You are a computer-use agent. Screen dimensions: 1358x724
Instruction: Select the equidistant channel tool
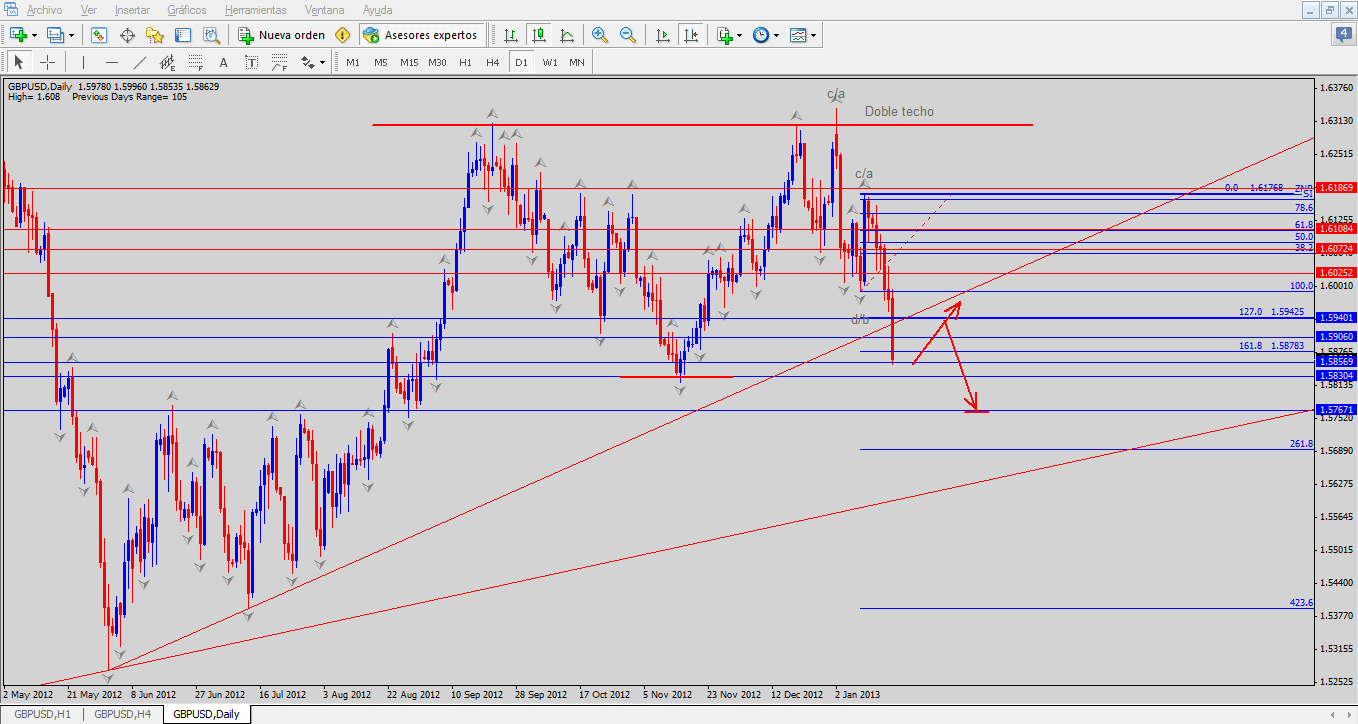[167, 62]
